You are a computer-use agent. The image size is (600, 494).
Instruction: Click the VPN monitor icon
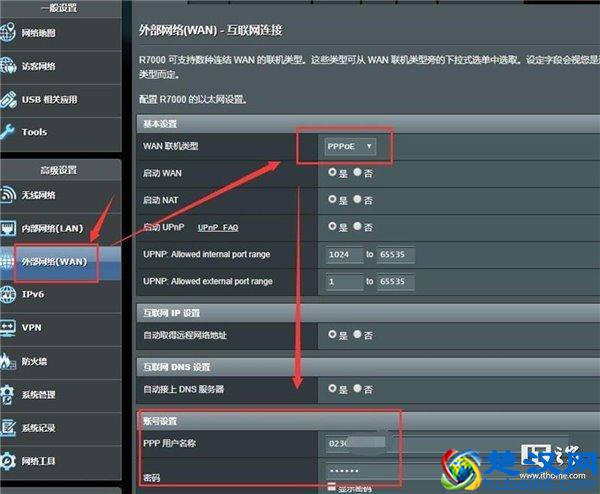pyautogui.click(x=8, y=328)
